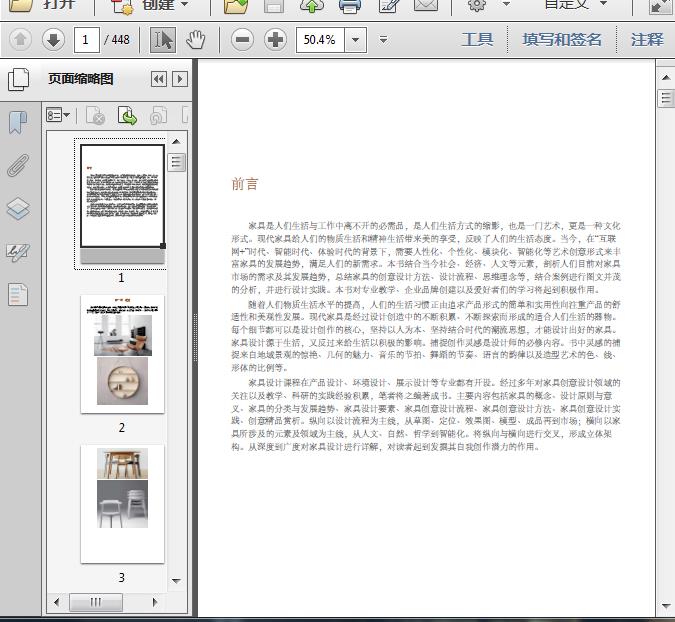Screen dimensions: 675x622
Task: Click the rotate pages icon in the thumbnails toolbar
Action: click(159, 116)
